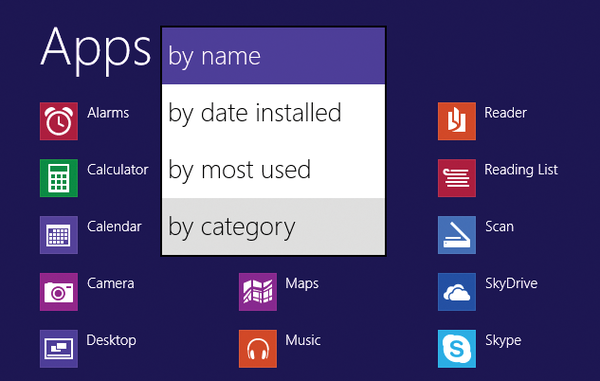Click the Maps app label text
This screenshot has width=600, height=381.
point(302,284)
